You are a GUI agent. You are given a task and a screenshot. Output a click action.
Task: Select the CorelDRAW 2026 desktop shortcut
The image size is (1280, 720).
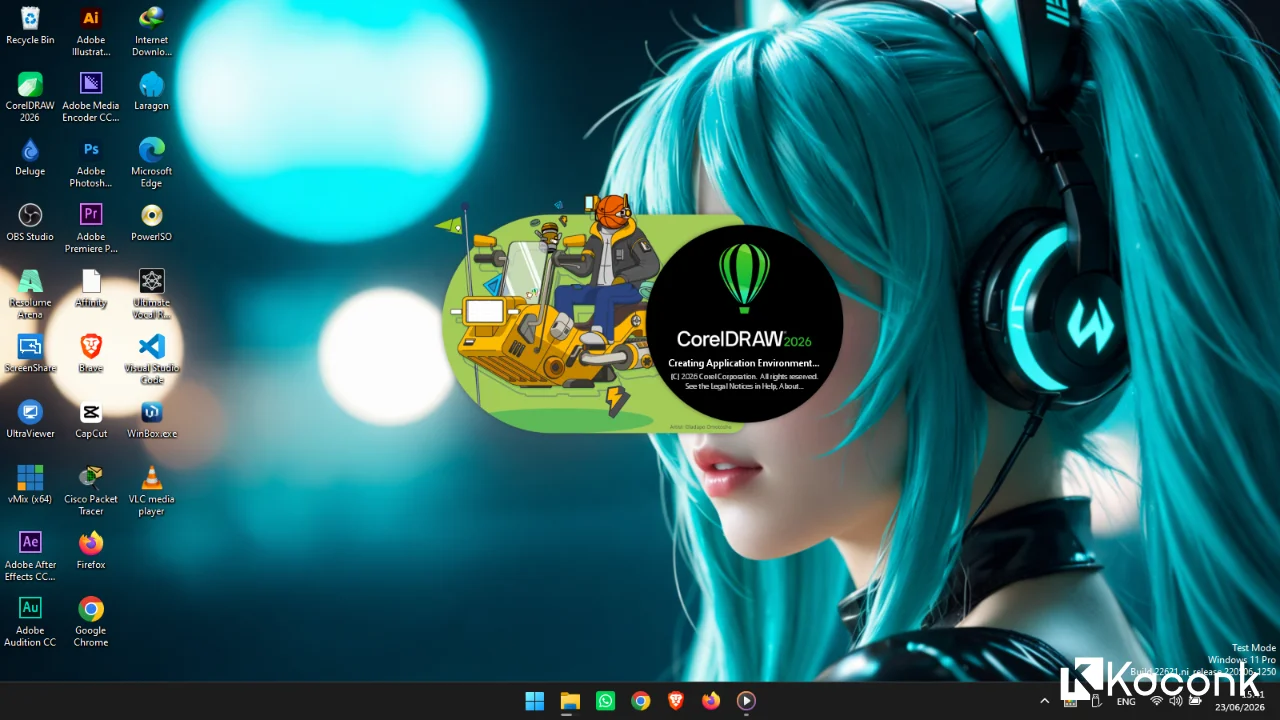[x=30, y=97]
